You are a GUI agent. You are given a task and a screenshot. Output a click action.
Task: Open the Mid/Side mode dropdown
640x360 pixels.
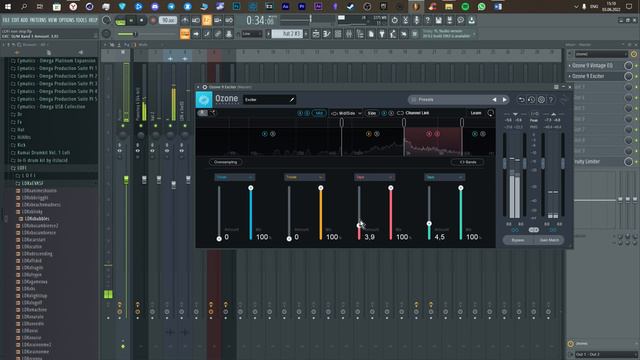pyautogui.click(x=347, y=113)
